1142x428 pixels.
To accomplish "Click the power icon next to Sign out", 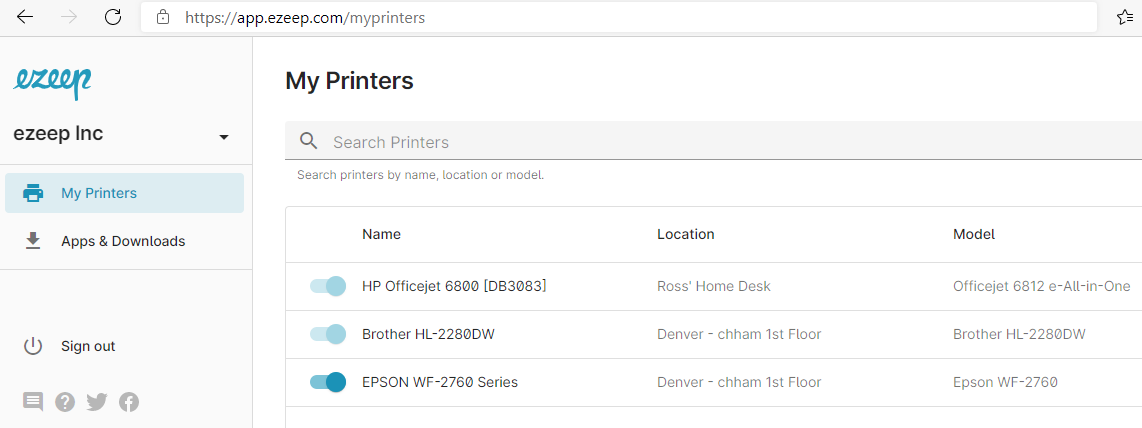I will click(x=33, y=346).
